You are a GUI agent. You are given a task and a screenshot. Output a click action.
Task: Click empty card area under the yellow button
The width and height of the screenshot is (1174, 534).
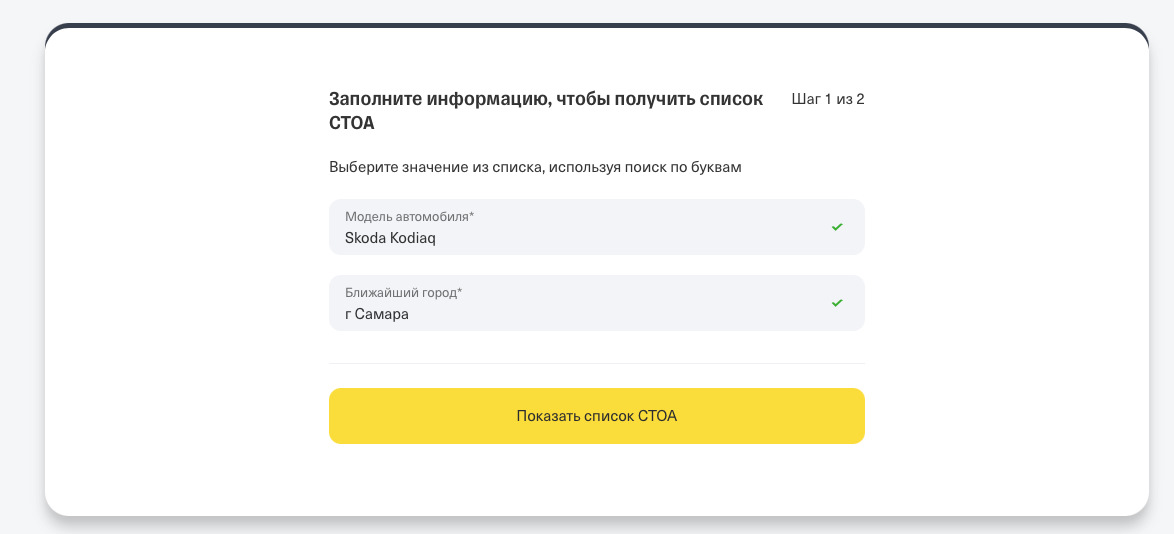[x=596, y=478]
